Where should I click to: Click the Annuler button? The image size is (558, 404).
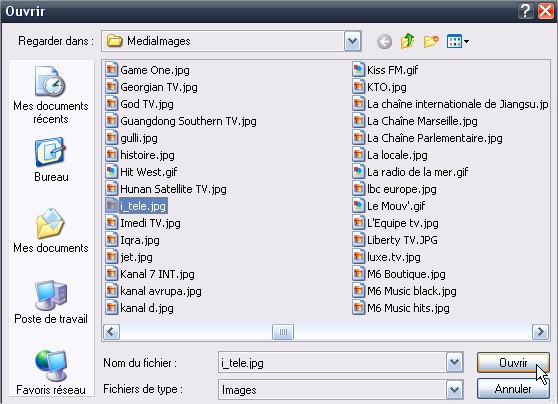[x=513, y=389]
